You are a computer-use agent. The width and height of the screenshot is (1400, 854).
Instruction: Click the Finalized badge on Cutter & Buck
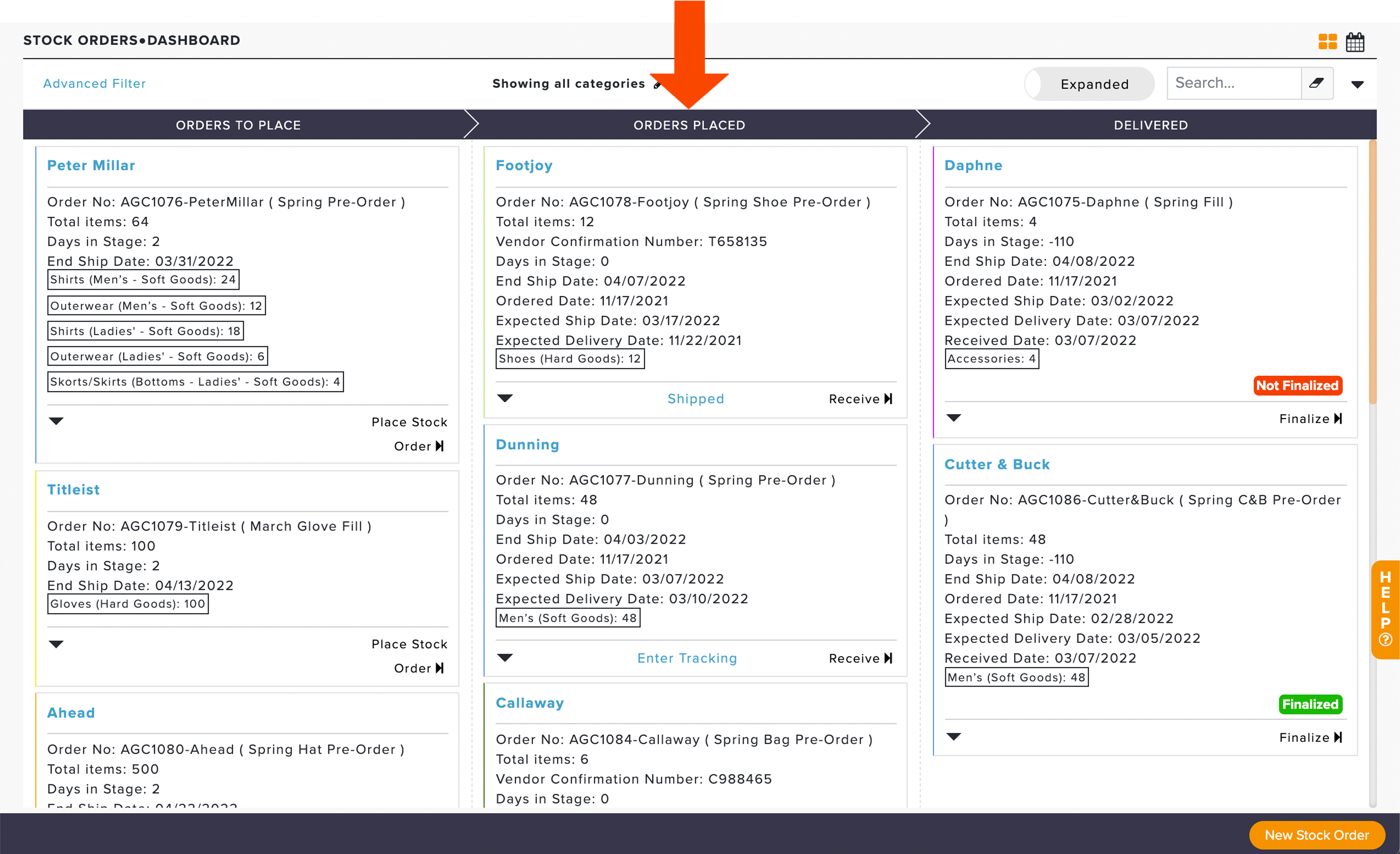(1310, 704)
